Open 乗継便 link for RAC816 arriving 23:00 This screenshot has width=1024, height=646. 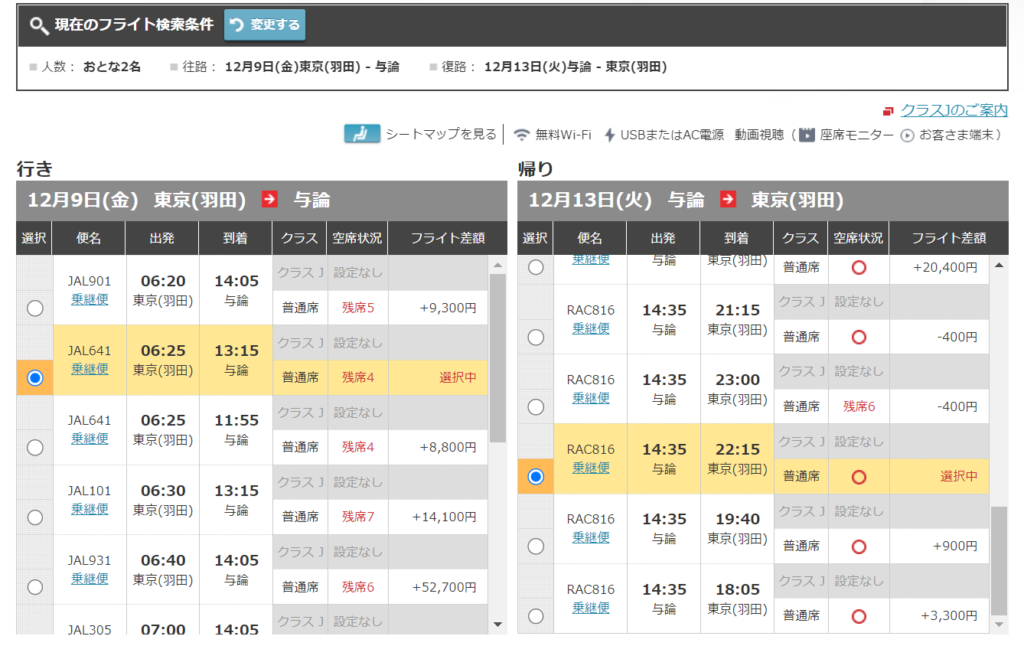[591, 398]
